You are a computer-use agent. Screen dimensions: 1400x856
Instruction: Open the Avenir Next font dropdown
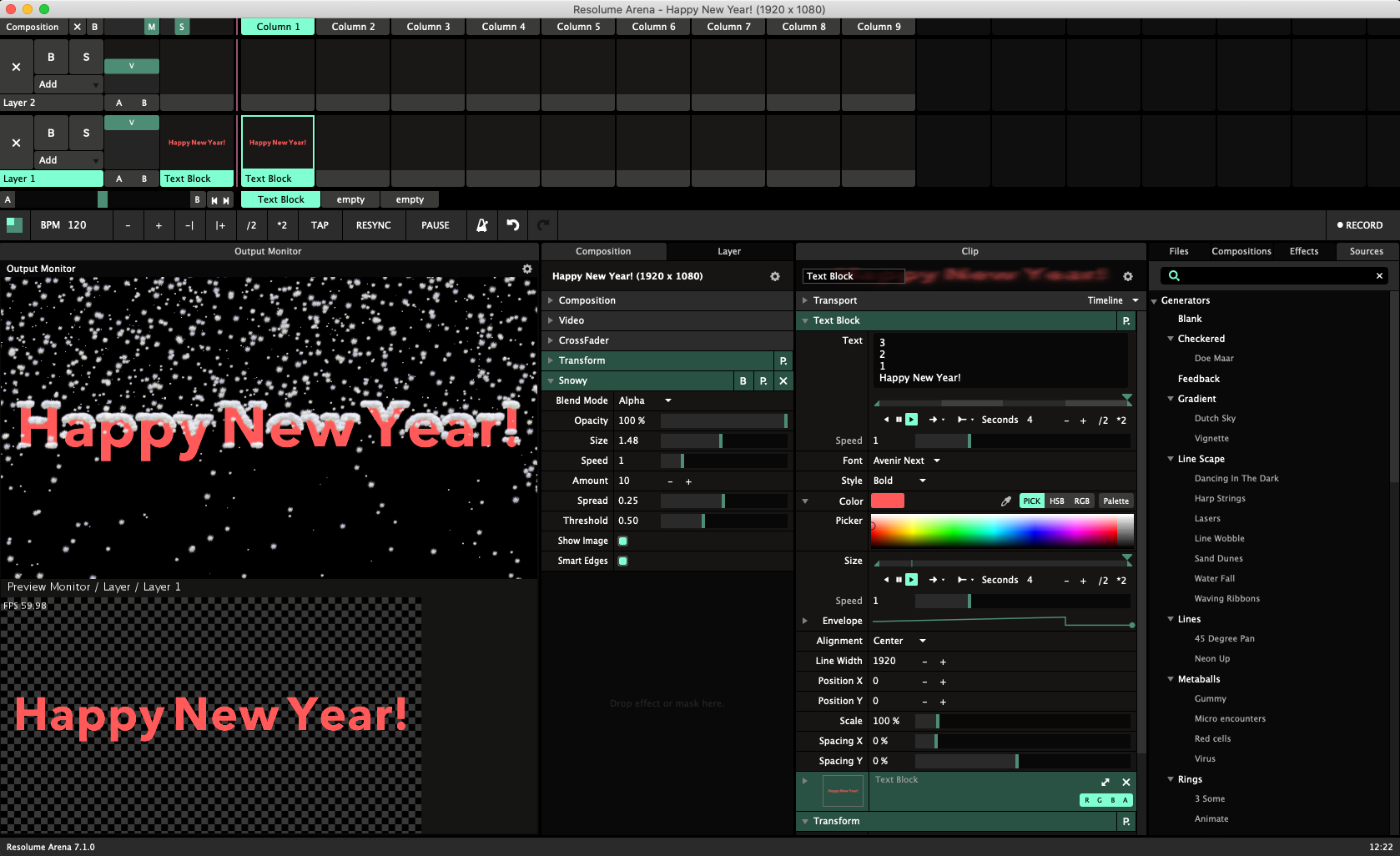(x=906, y=461)
